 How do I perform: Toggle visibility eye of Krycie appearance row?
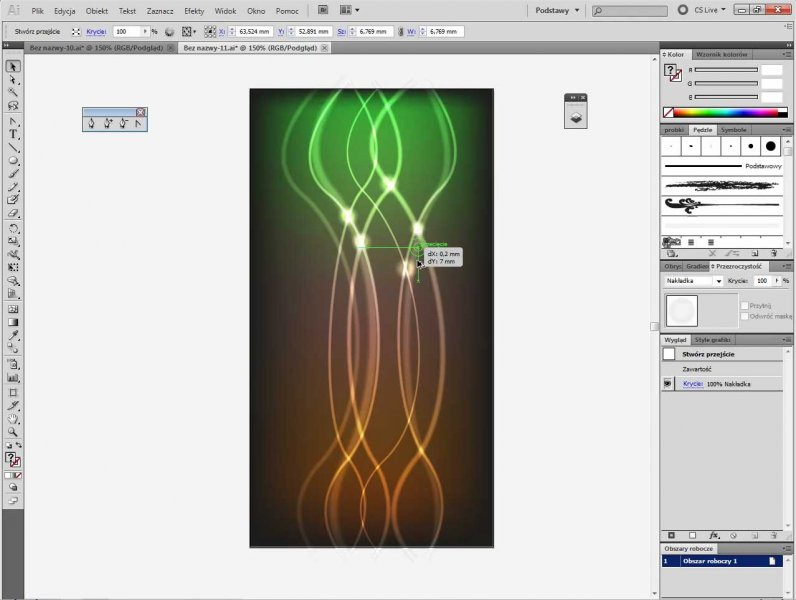pyautogui.click(x=668, y=384)
